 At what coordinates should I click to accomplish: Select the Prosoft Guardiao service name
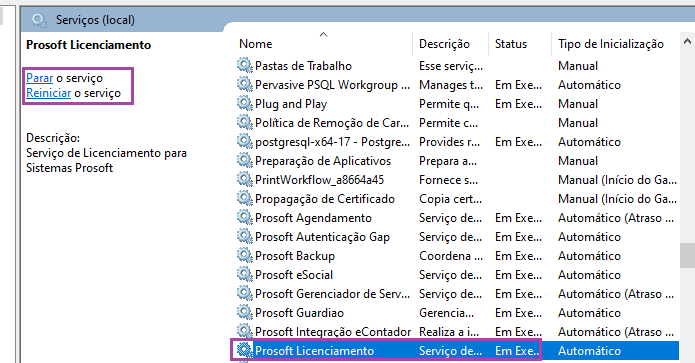point(299,313)
